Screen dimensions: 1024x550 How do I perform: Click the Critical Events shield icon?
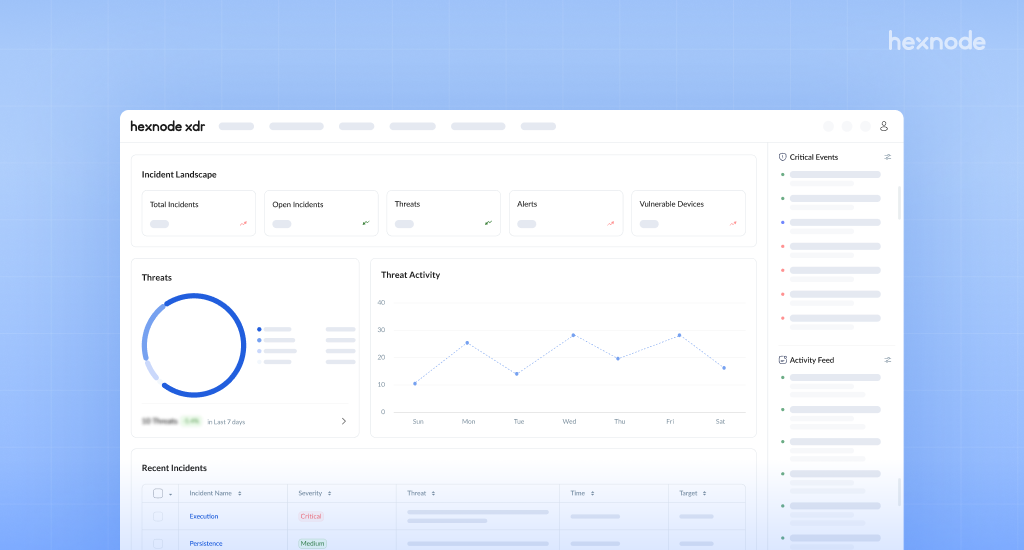pos(782,157)
